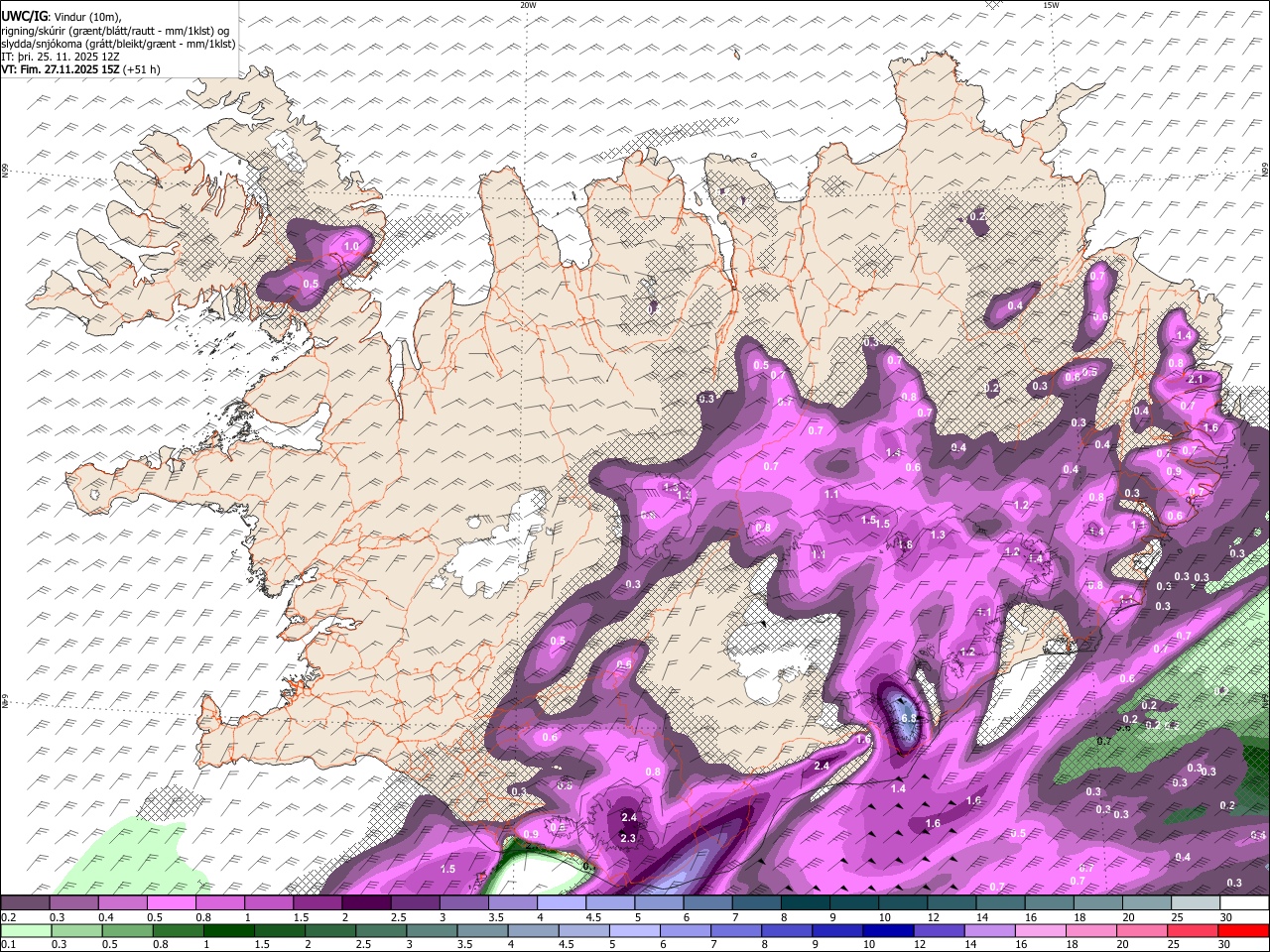Viewport: 1270px width, 952px height.
Task: Click the '6.8' precipitation value on the map
Action: point(908,717)
